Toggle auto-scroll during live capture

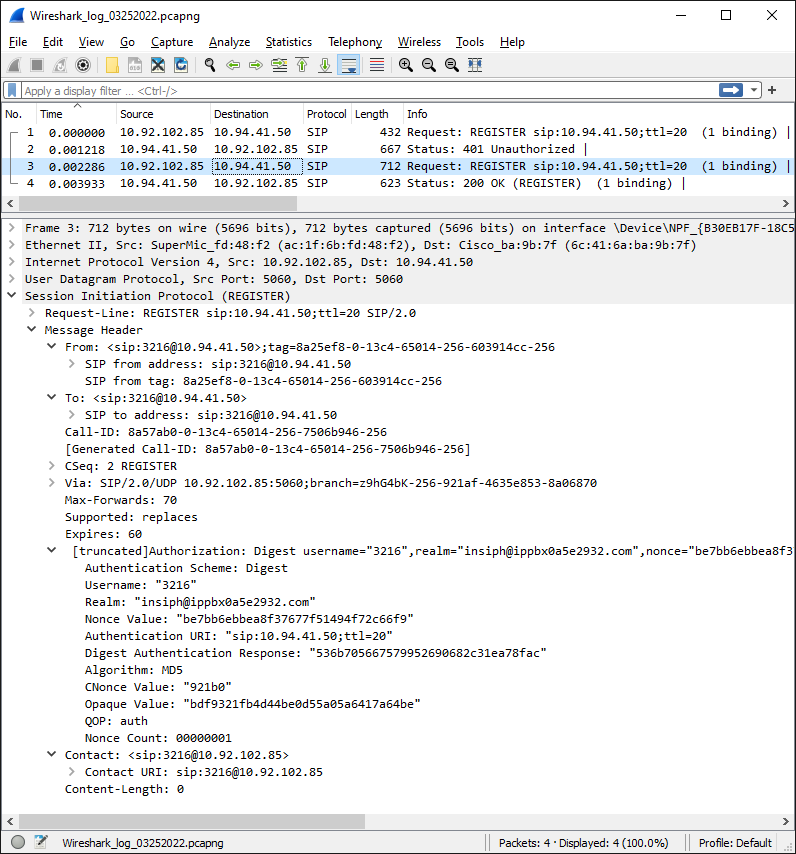coord(348,65)
